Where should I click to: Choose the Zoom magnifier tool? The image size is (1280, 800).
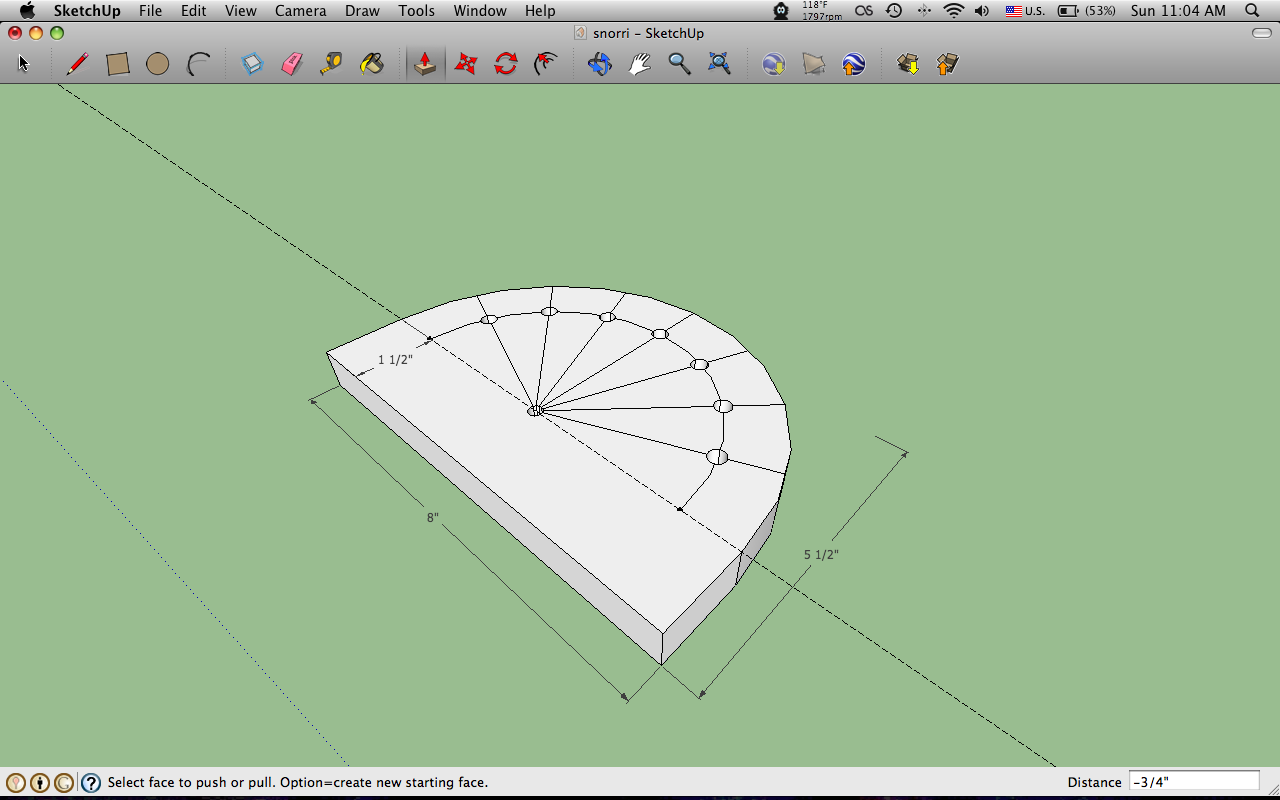coord(679,64)
